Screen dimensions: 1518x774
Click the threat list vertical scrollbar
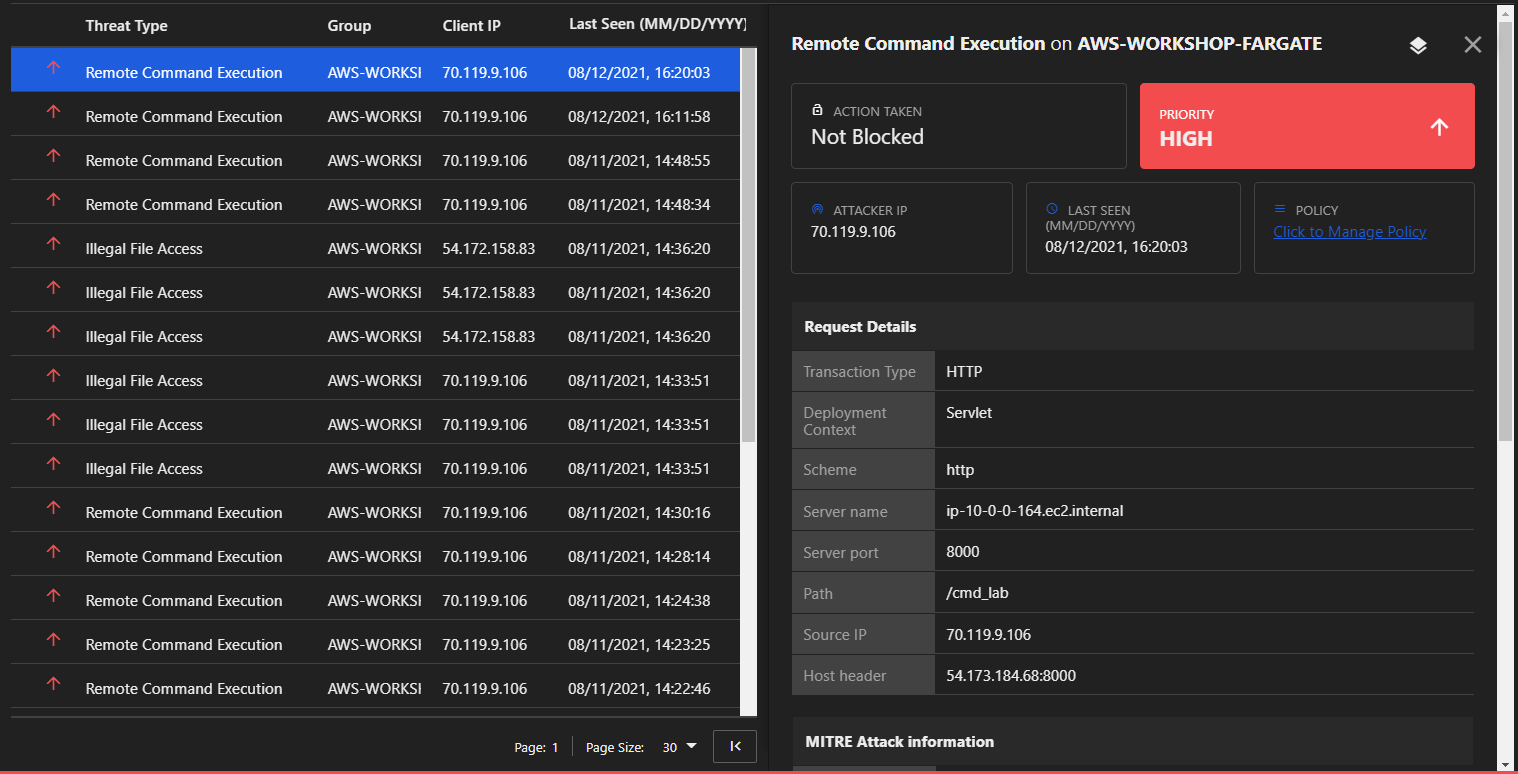[749, 245]
